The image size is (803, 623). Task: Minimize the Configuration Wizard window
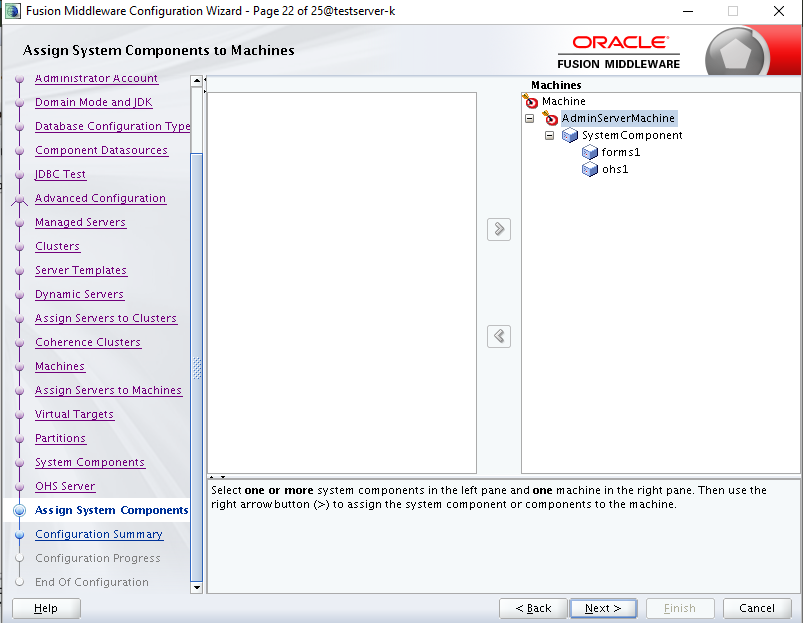click(x=688, y=11)
